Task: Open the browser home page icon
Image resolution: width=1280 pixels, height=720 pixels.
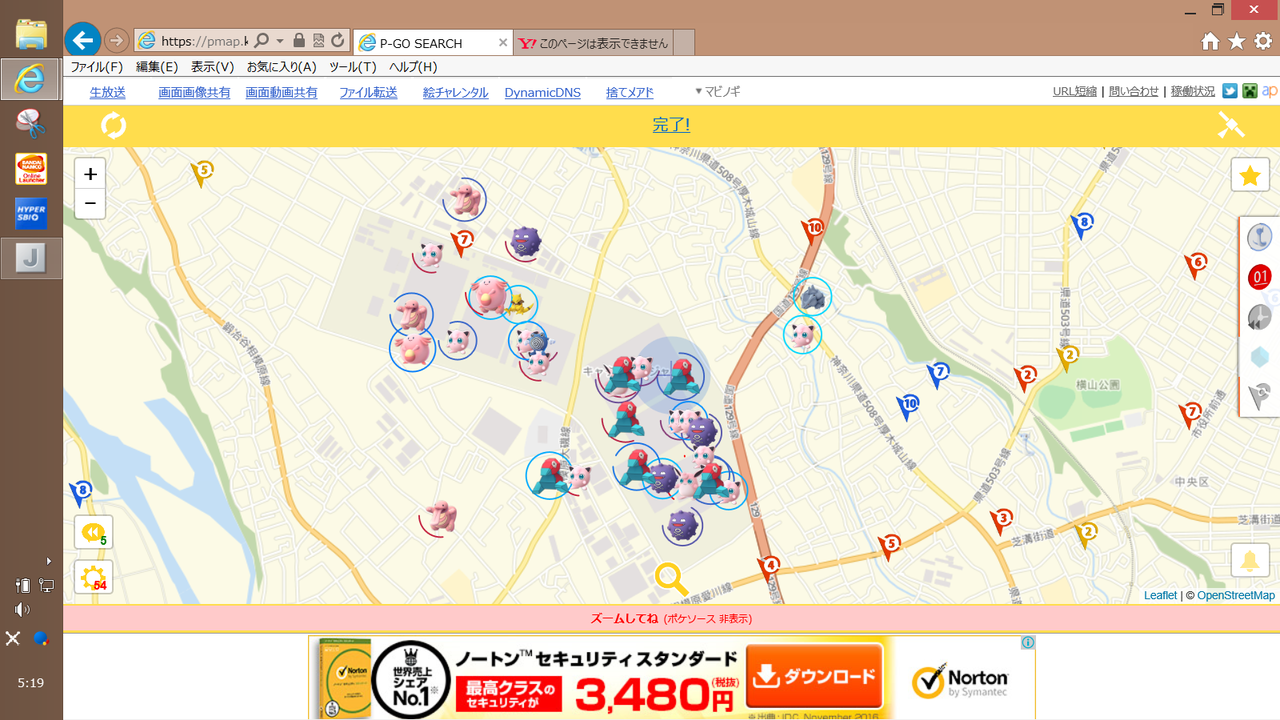Action: pos(1210,41)
